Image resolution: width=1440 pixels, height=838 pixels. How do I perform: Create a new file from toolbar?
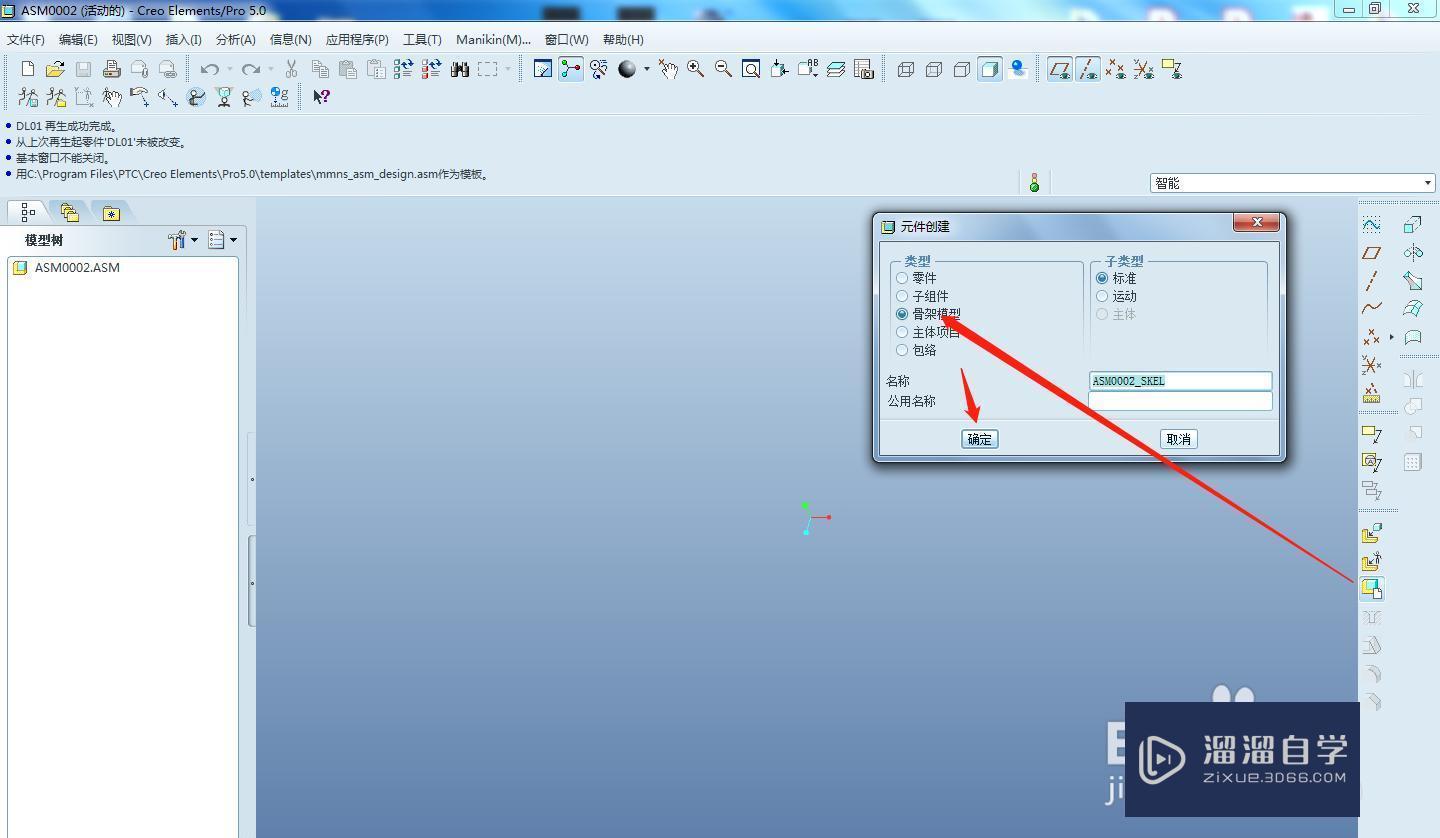(27, 69)
